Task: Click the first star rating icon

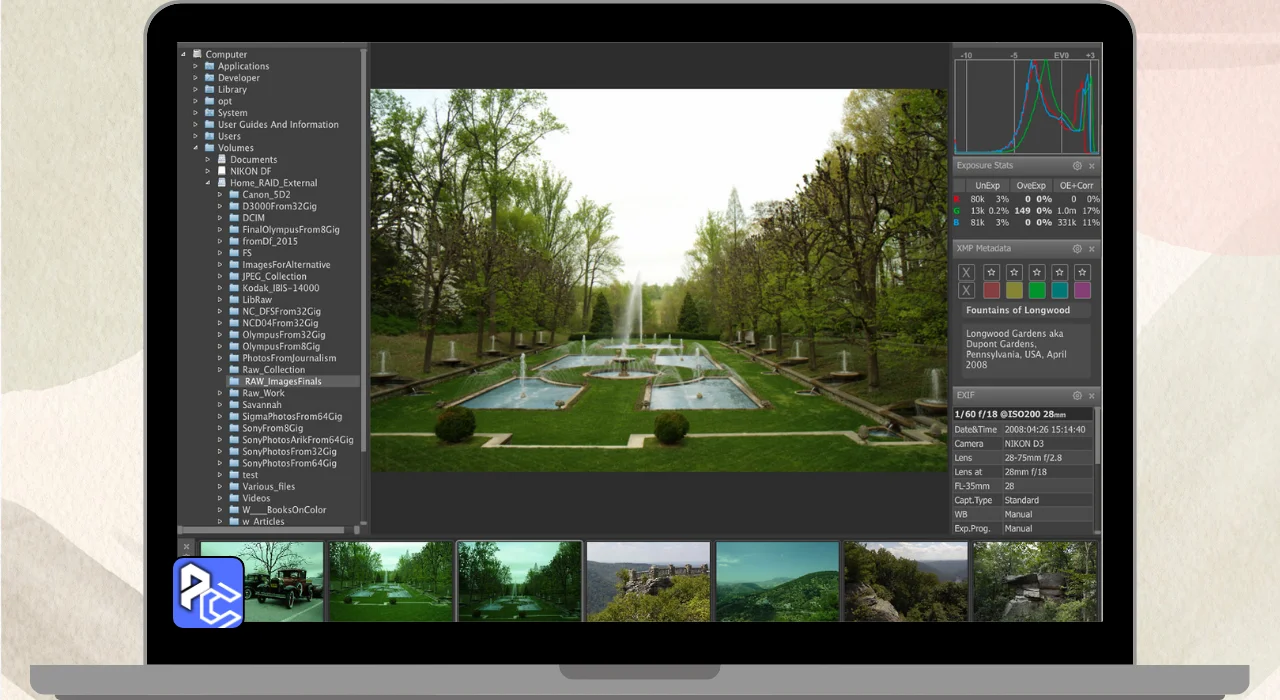Action: coord(991,272)
